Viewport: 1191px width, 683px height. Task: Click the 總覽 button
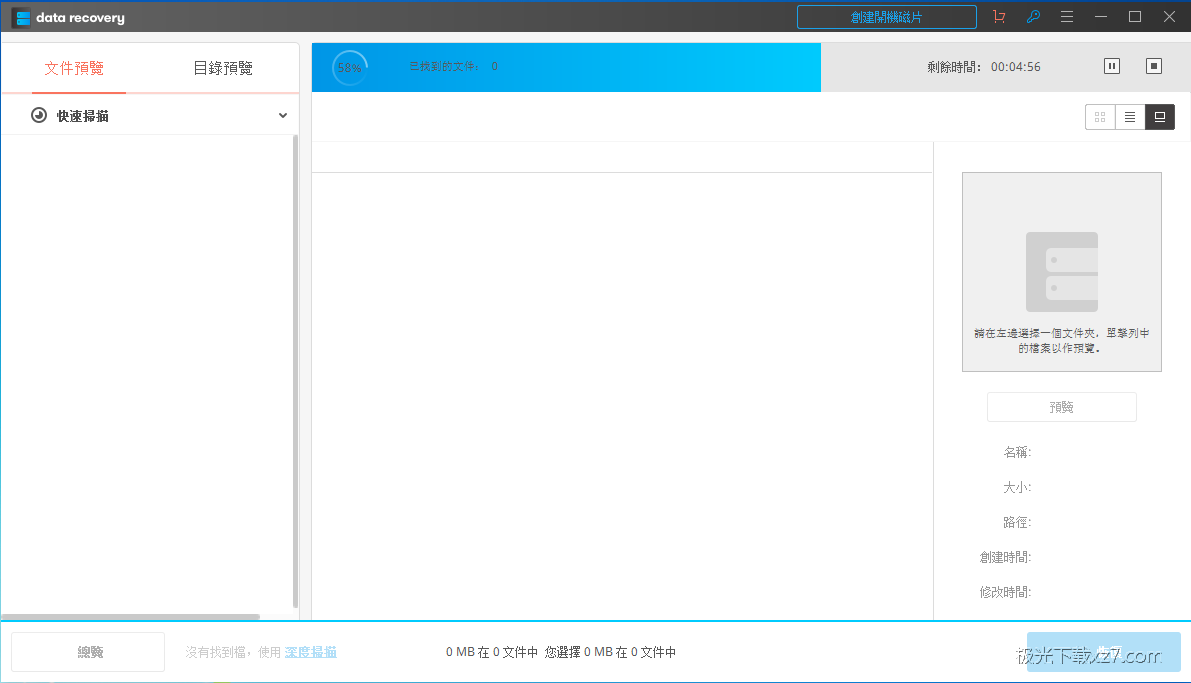(88, 652)
